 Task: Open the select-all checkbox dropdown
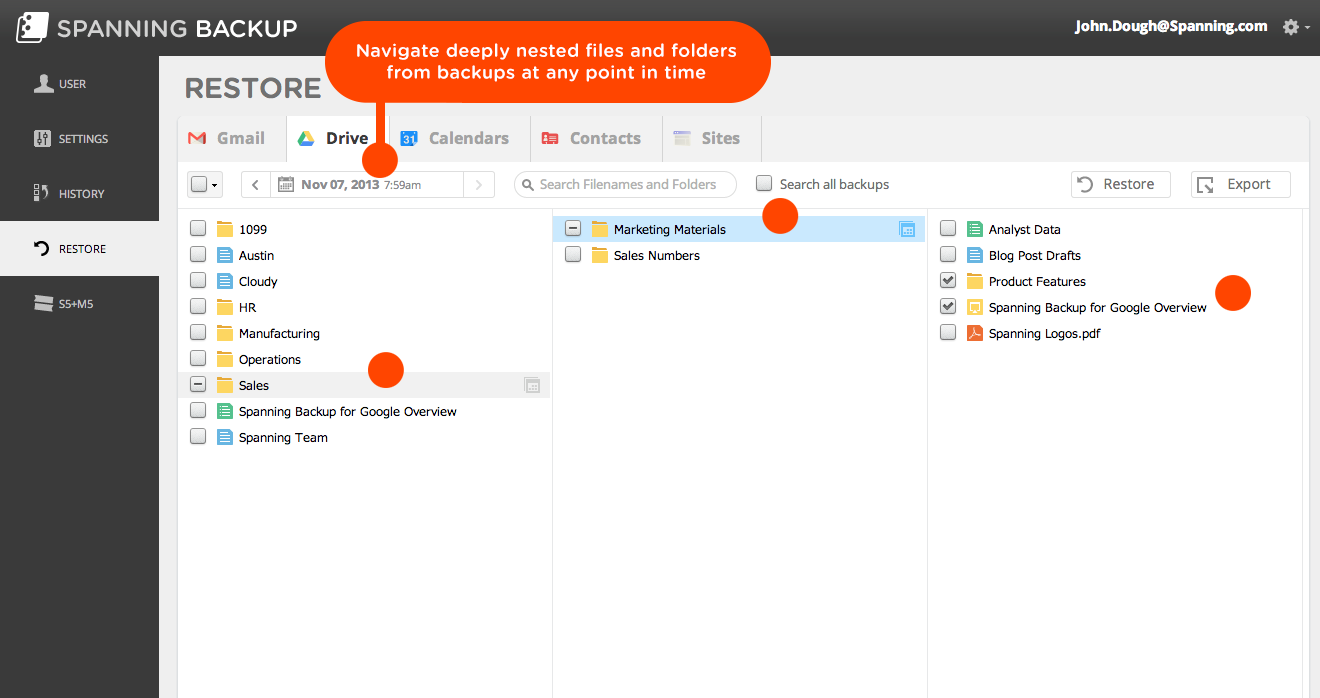pyautogui.click(x=205, y=185)
